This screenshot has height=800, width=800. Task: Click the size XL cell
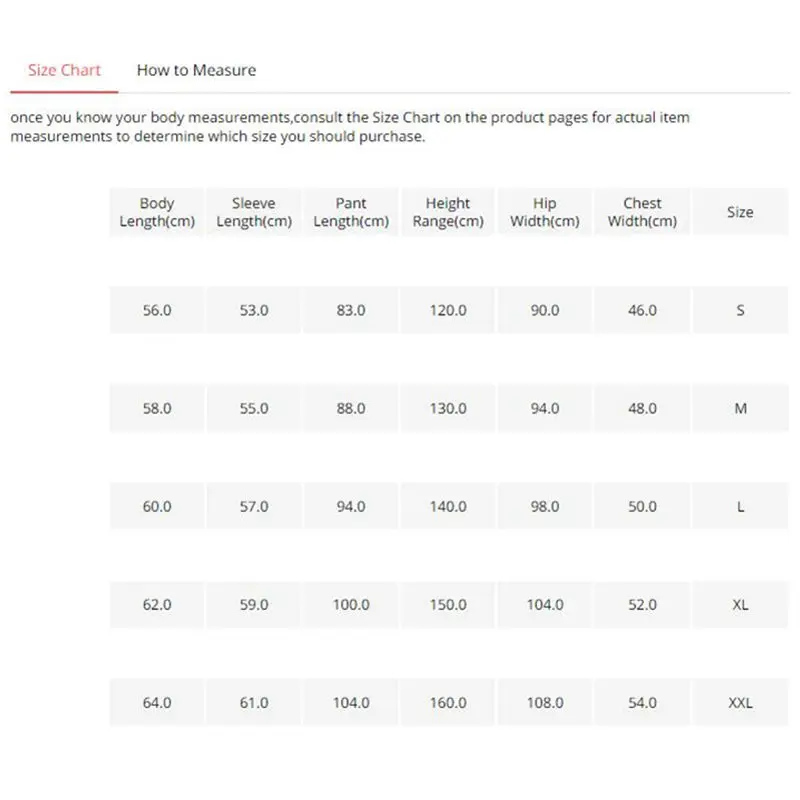pyautogui.click(x=740, y=605)
